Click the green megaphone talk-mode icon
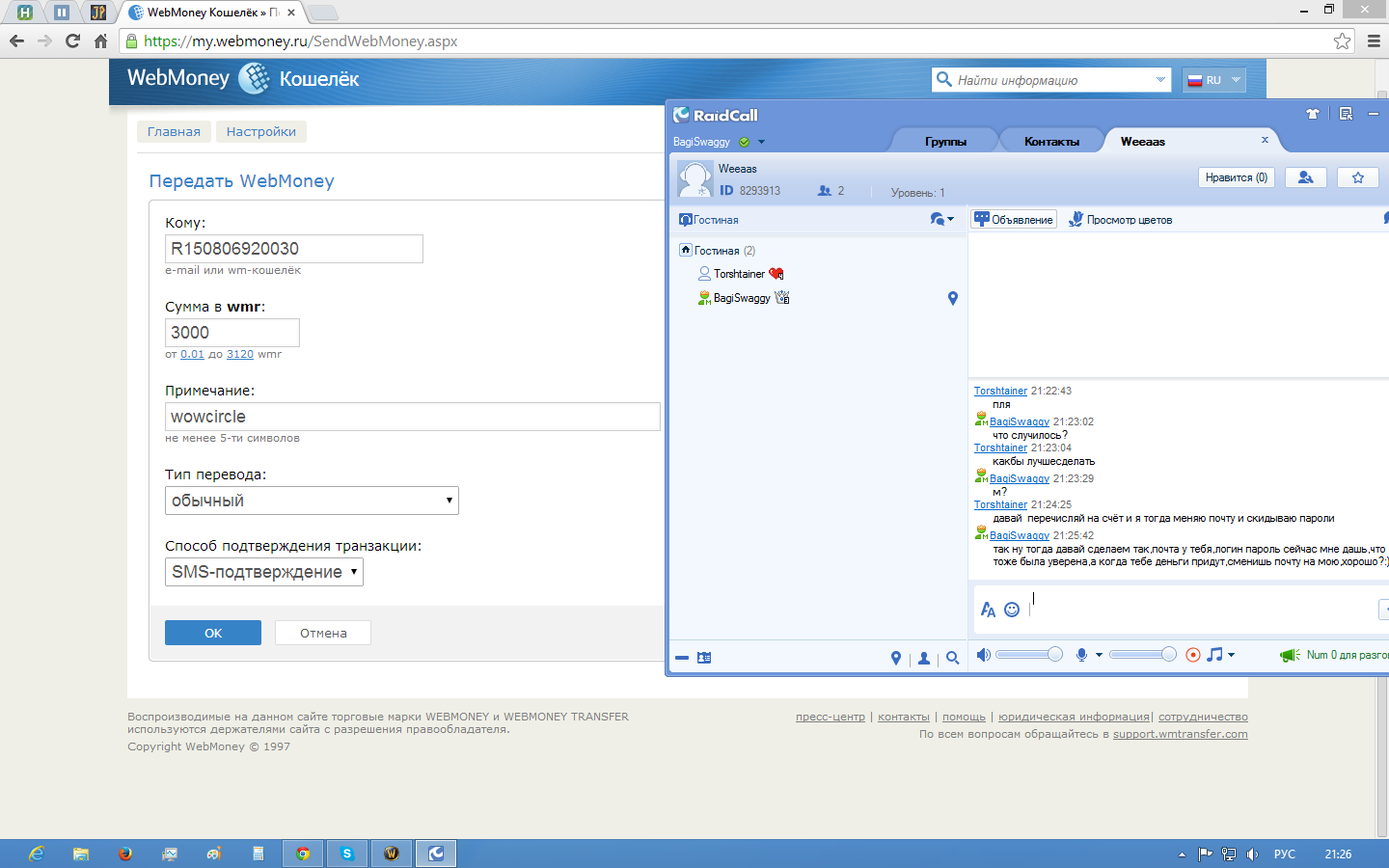Image resolution: width=1389 pixels, height=868 pixels. click(x=1290, y=655)
